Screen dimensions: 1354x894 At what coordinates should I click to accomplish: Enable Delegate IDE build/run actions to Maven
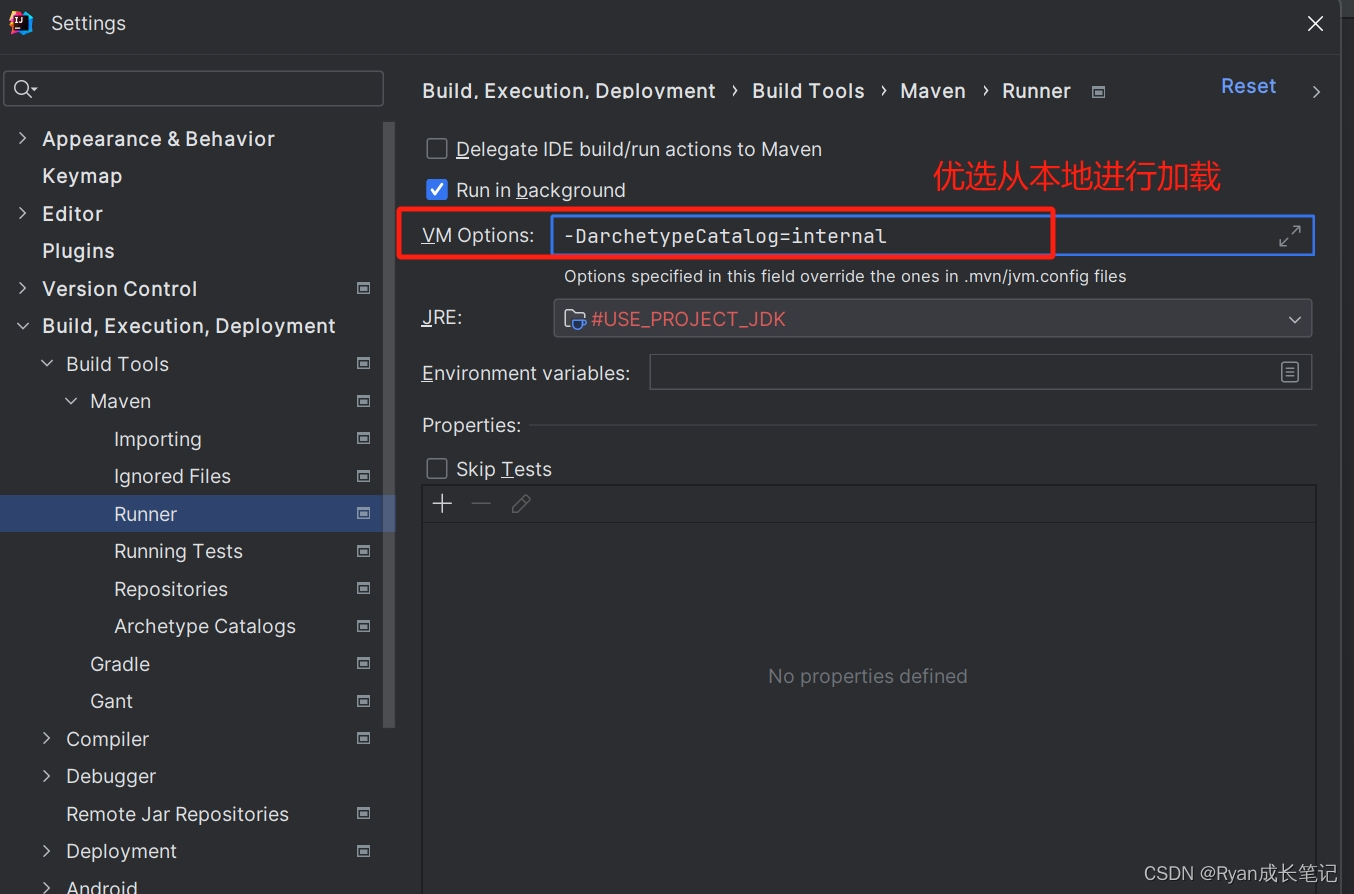coord(437,149)
